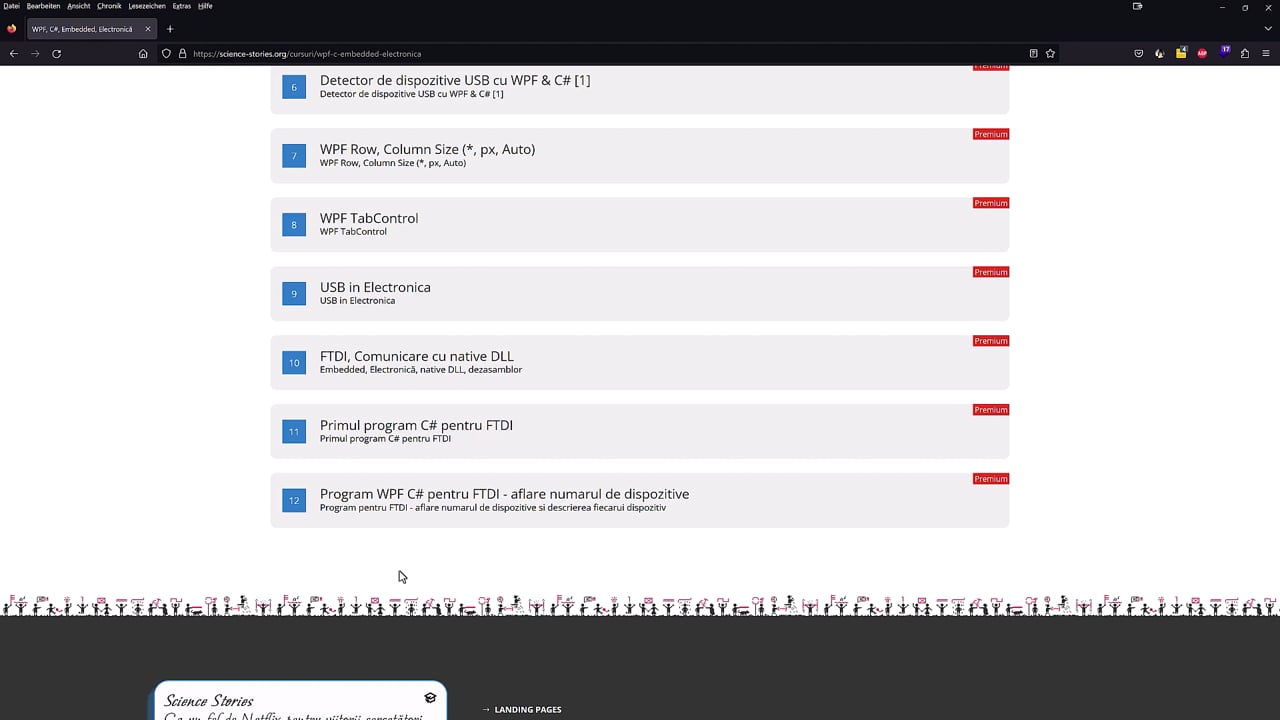Open the yellow extension with badge 4
Viewport: 1280px width, 720px height.
coord(1181,53)
